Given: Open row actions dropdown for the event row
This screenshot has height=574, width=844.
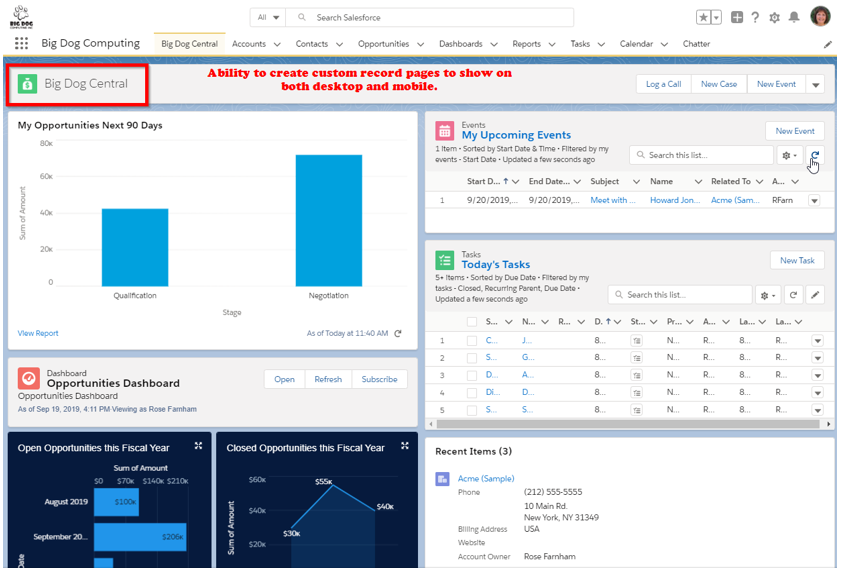Looking at the screenshot, I should [x=814, y=201].
